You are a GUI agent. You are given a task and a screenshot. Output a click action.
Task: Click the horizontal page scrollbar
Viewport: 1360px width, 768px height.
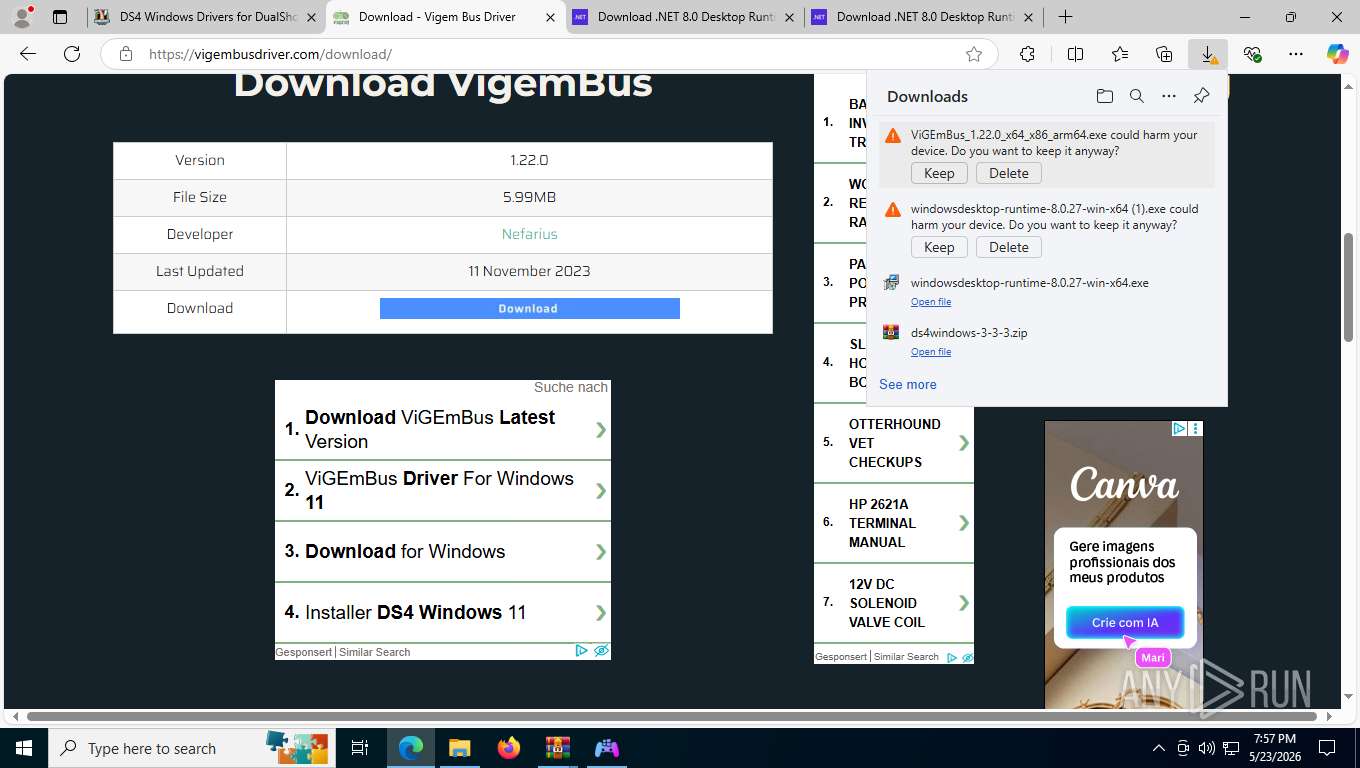[670, 716]
